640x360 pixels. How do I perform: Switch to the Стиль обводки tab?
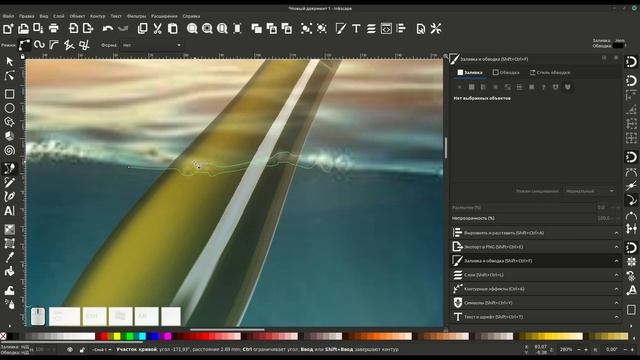(550, 73)
